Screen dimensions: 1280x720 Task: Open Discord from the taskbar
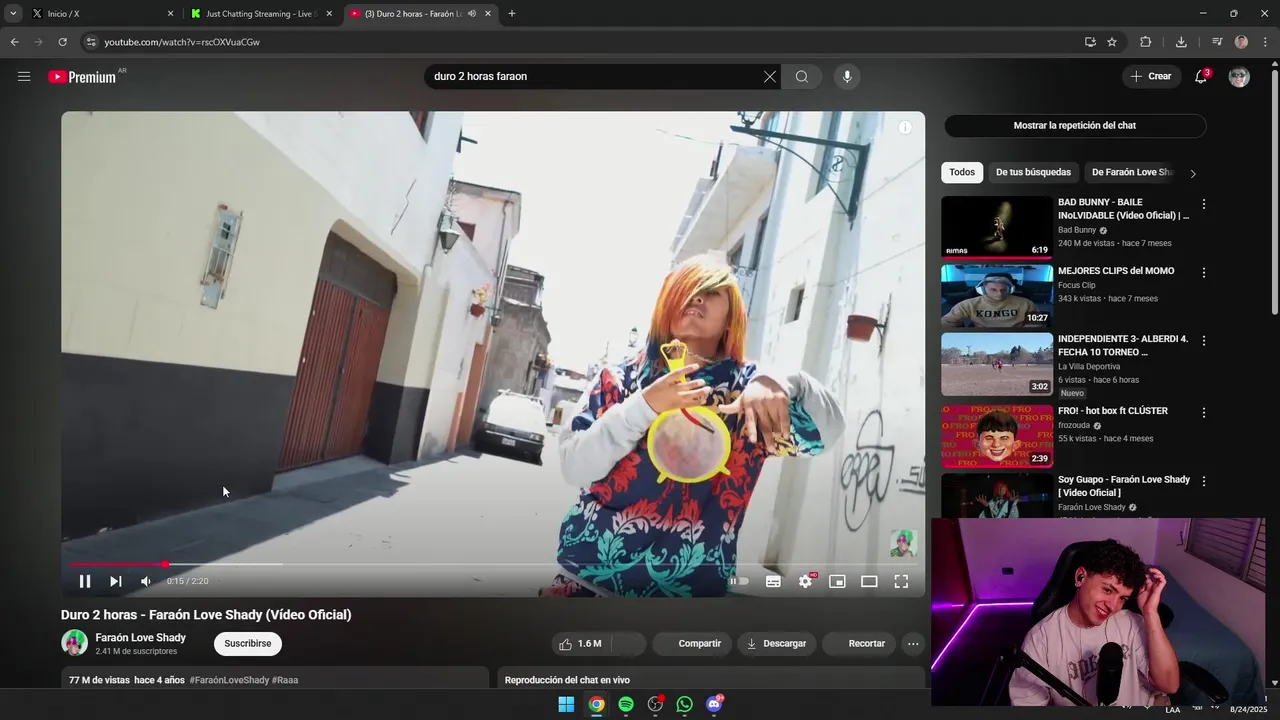click(714, 704)
